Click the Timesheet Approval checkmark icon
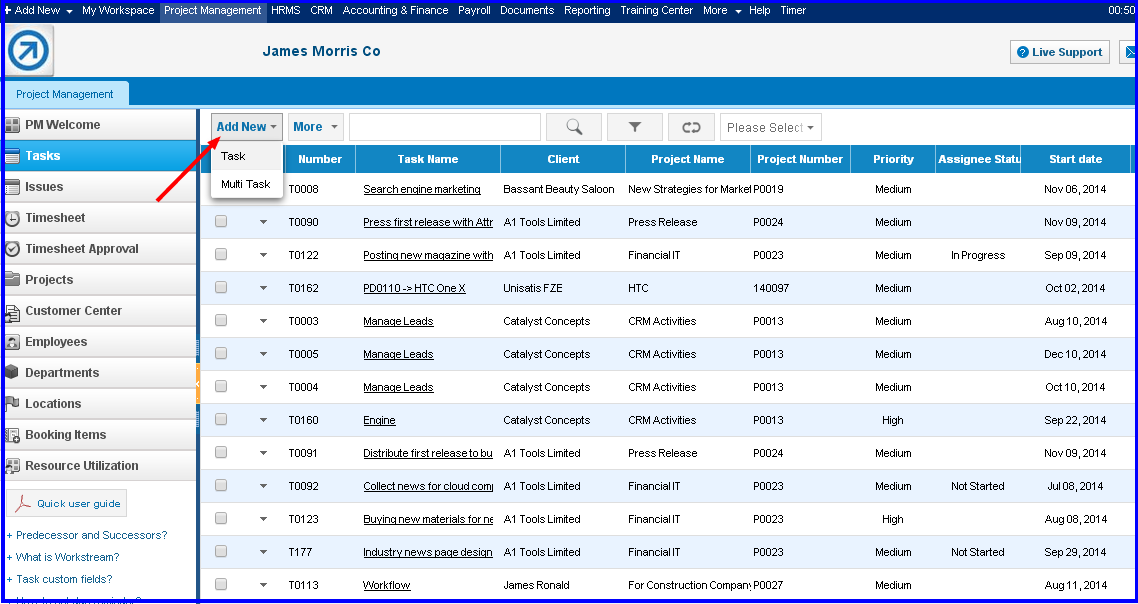Screen dimensions: 1138x604 pyautogui.click(x=12, y=249)
